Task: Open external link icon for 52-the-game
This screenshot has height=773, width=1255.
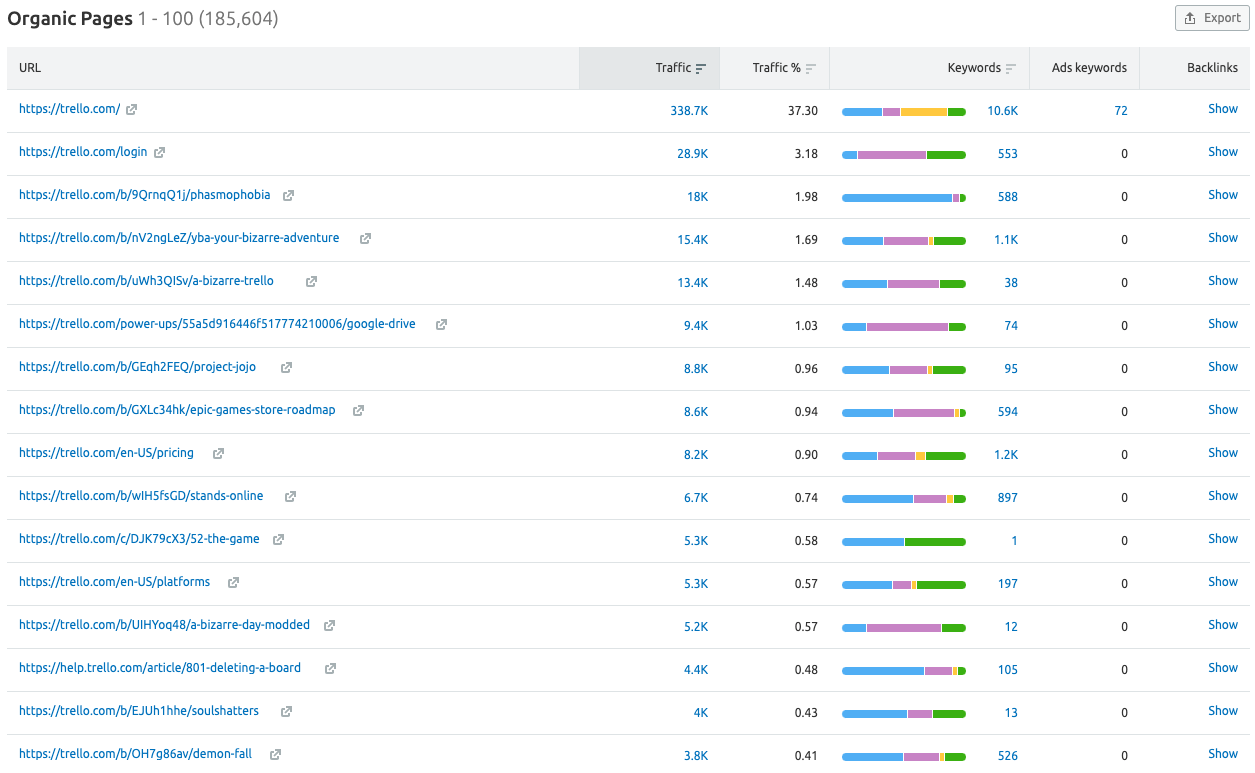Action: click(x=278, y=539)
